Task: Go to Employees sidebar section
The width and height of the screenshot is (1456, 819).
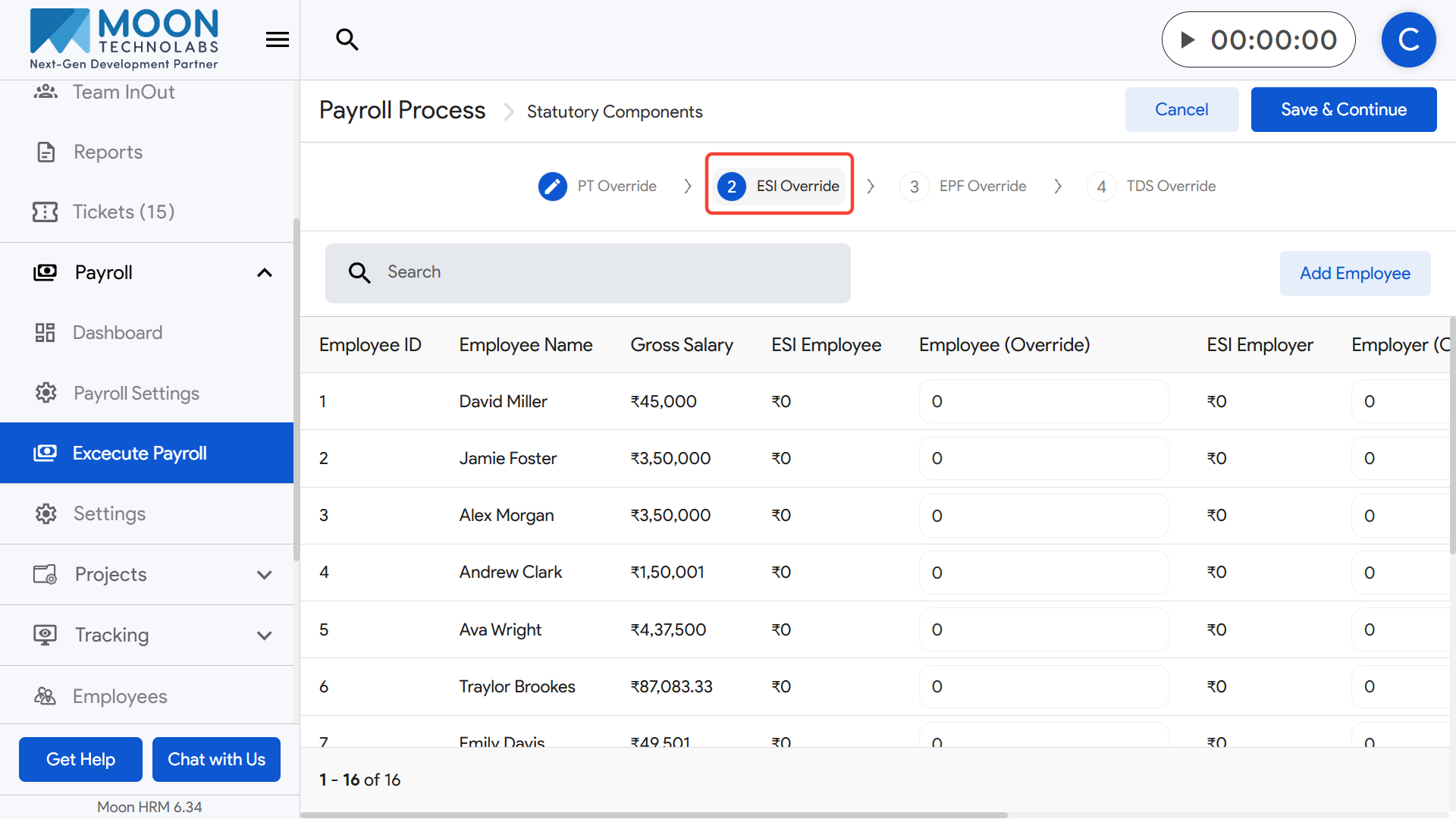Action: pyautogui.click(x=120, y=696)
